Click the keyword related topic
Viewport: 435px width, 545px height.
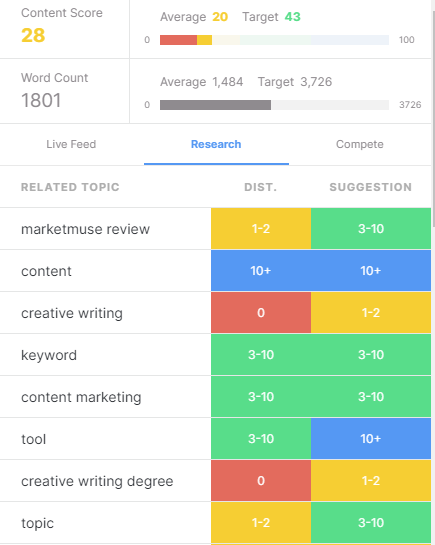tap(49, 355)
